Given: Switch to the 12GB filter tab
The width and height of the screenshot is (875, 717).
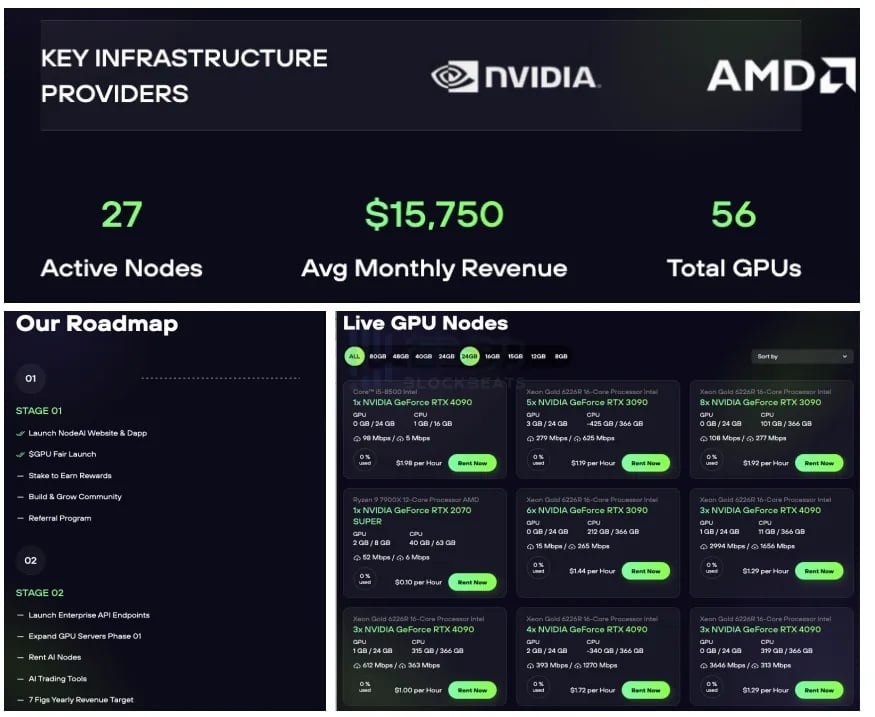Looking at the screenshot, I should point(538,356).
